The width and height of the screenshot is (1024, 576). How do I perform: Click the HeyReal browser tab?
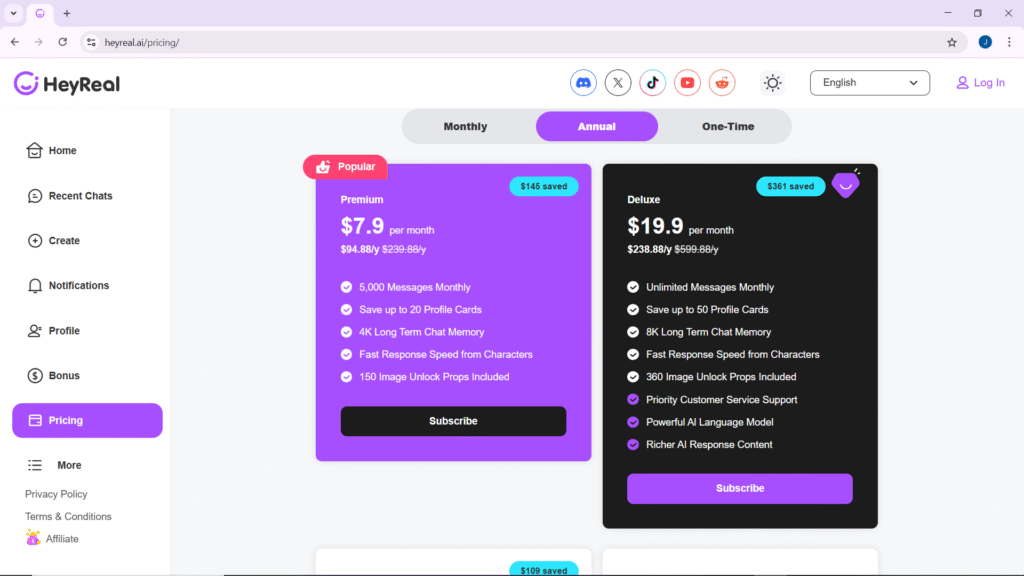tap(40, 13)
